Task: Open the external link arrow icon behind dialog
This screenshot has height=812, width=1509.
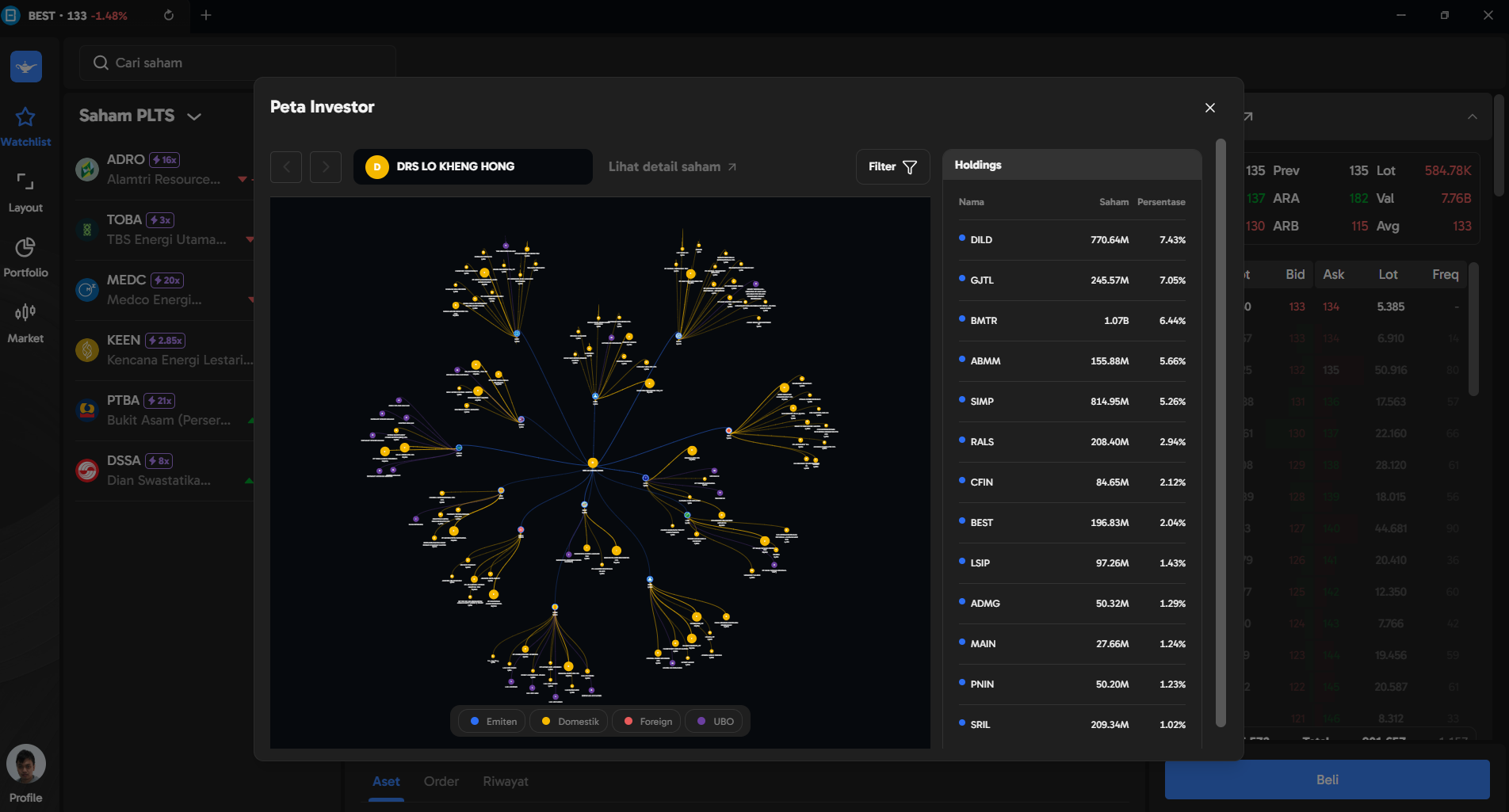Action: (x=1248, y=116)
